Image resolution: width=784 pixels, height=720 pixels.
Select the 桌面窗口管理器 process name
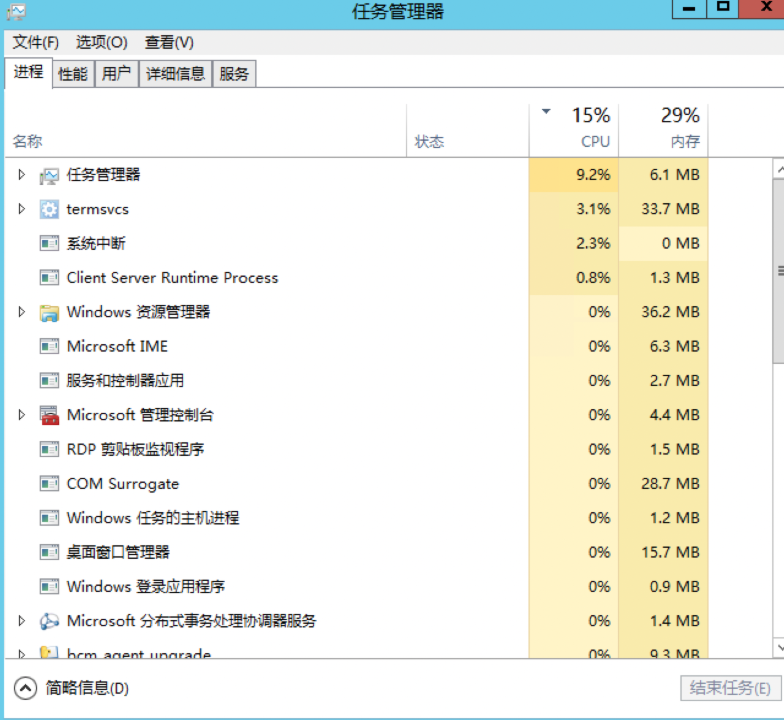pyautogui.click(x=118, y=552)
